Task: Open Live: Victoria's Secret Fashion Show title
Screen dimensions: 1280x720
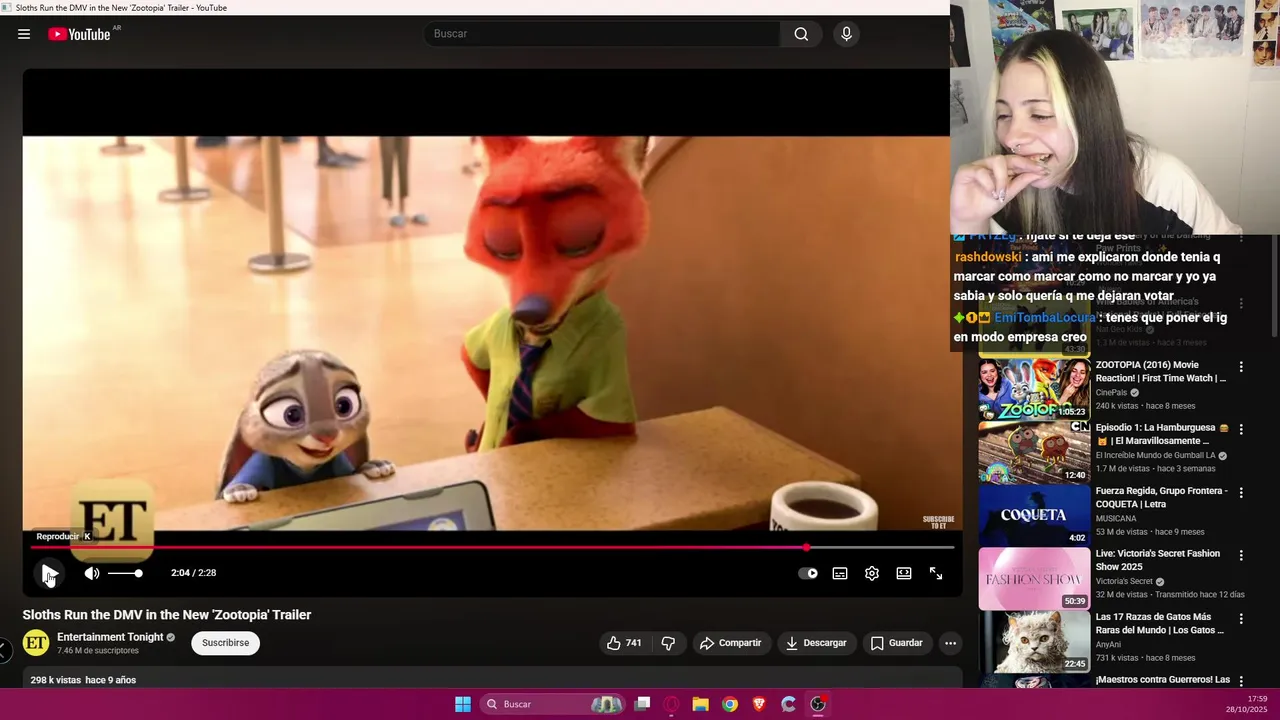Action: click(1158, 560)
